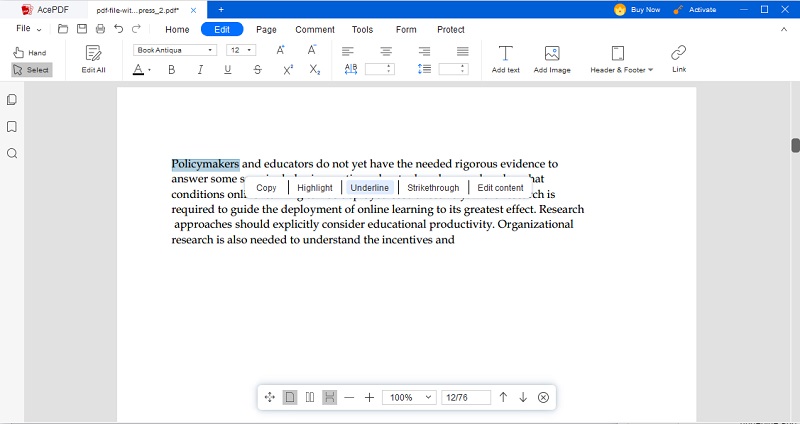Open the Header & Footer dropdown

click(621, 70)
